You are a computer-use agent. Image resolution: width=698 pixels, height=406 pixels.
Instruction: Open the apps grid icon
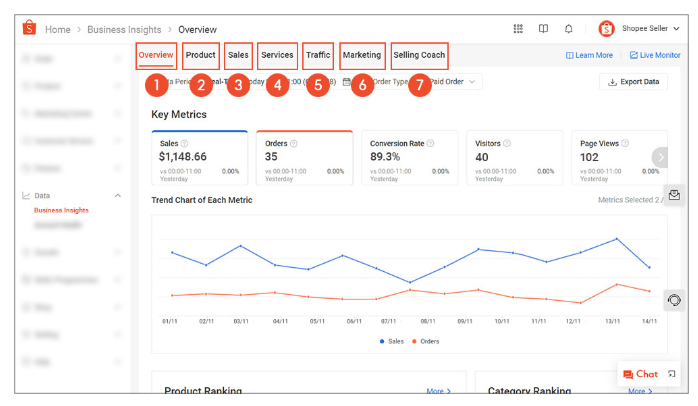pos(517,29)
